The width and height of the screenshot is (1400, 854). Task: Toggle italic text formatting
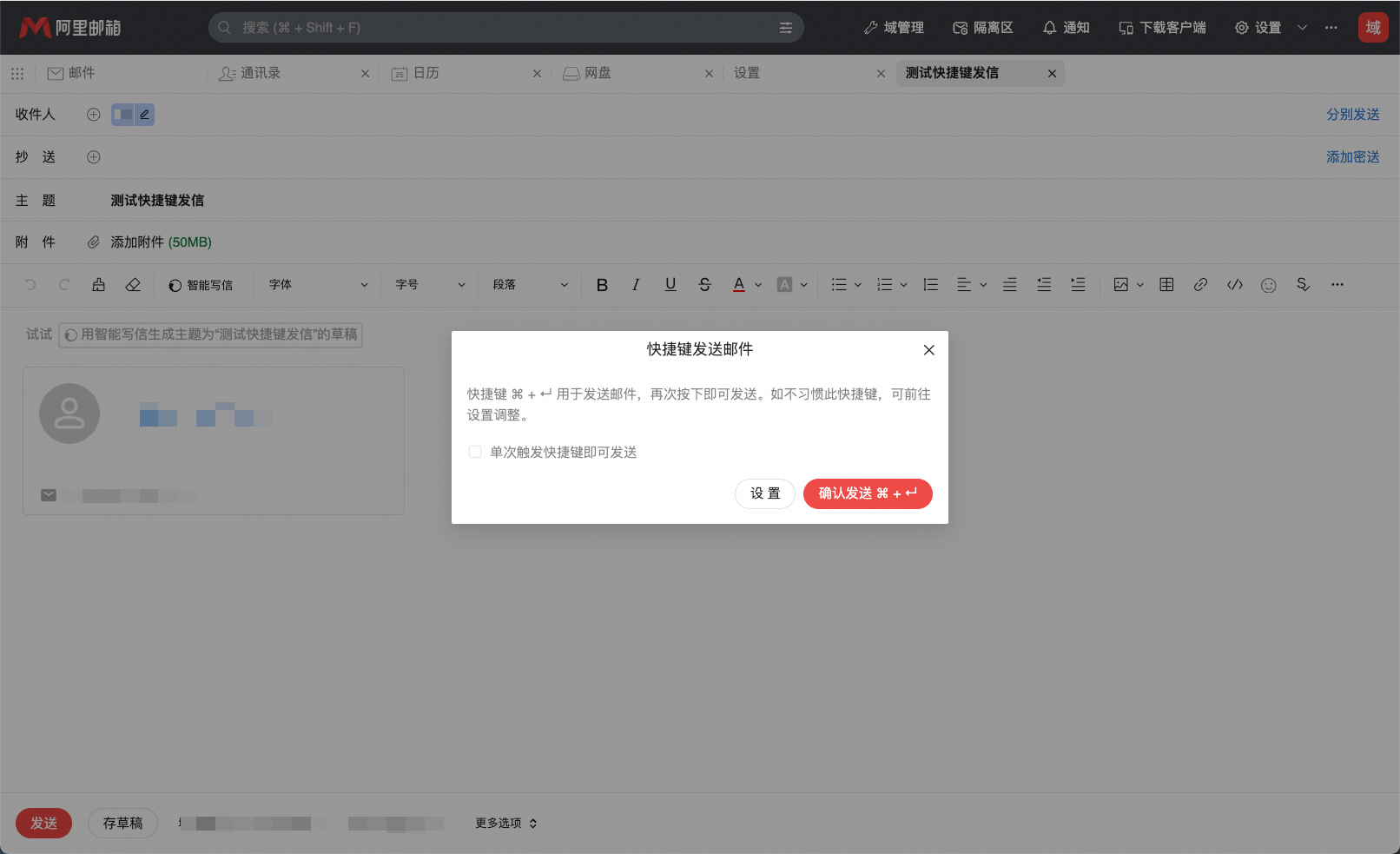click(x=636, y=285)
